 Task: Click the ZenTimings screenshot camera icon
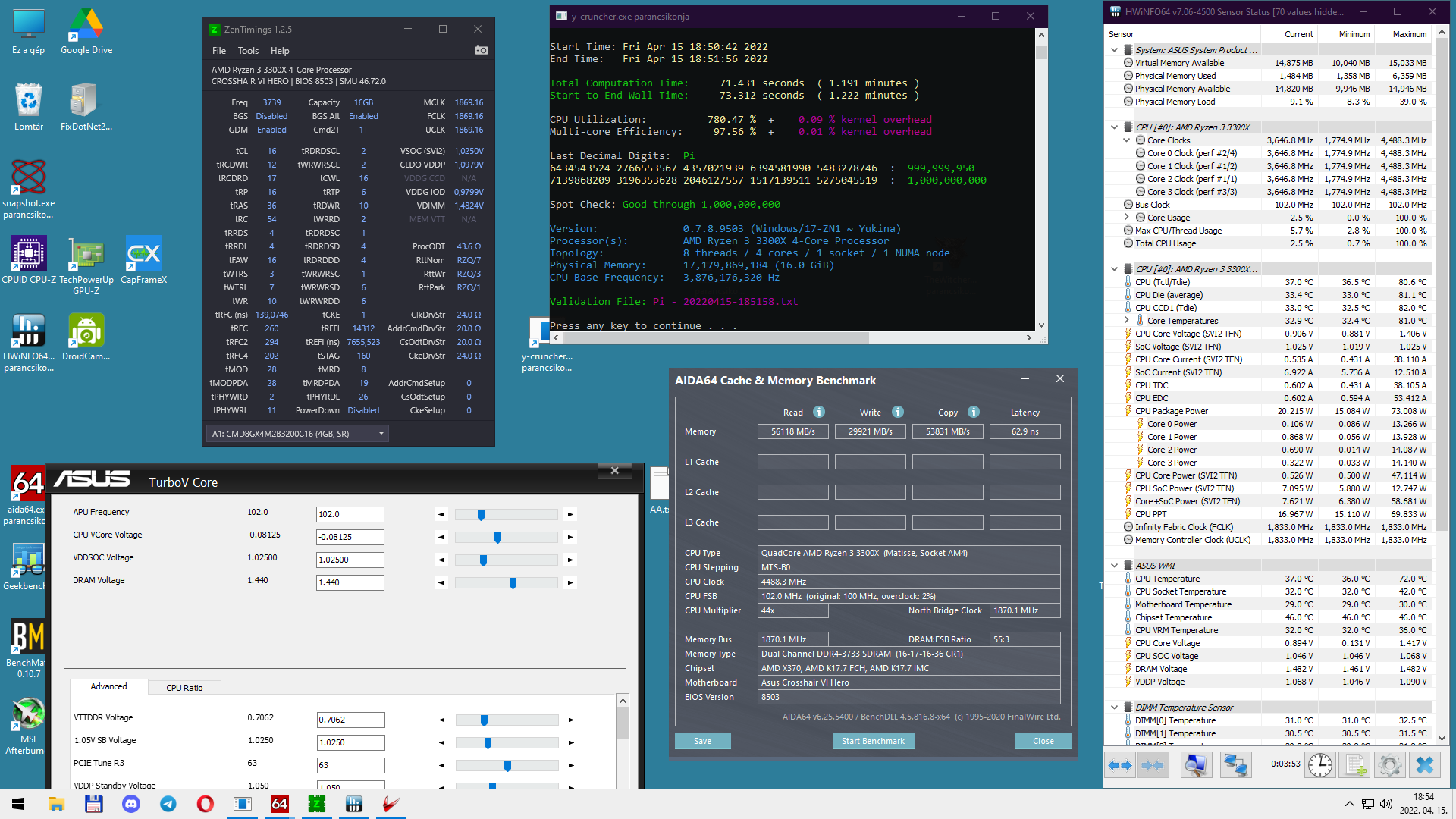pos(482,50)
